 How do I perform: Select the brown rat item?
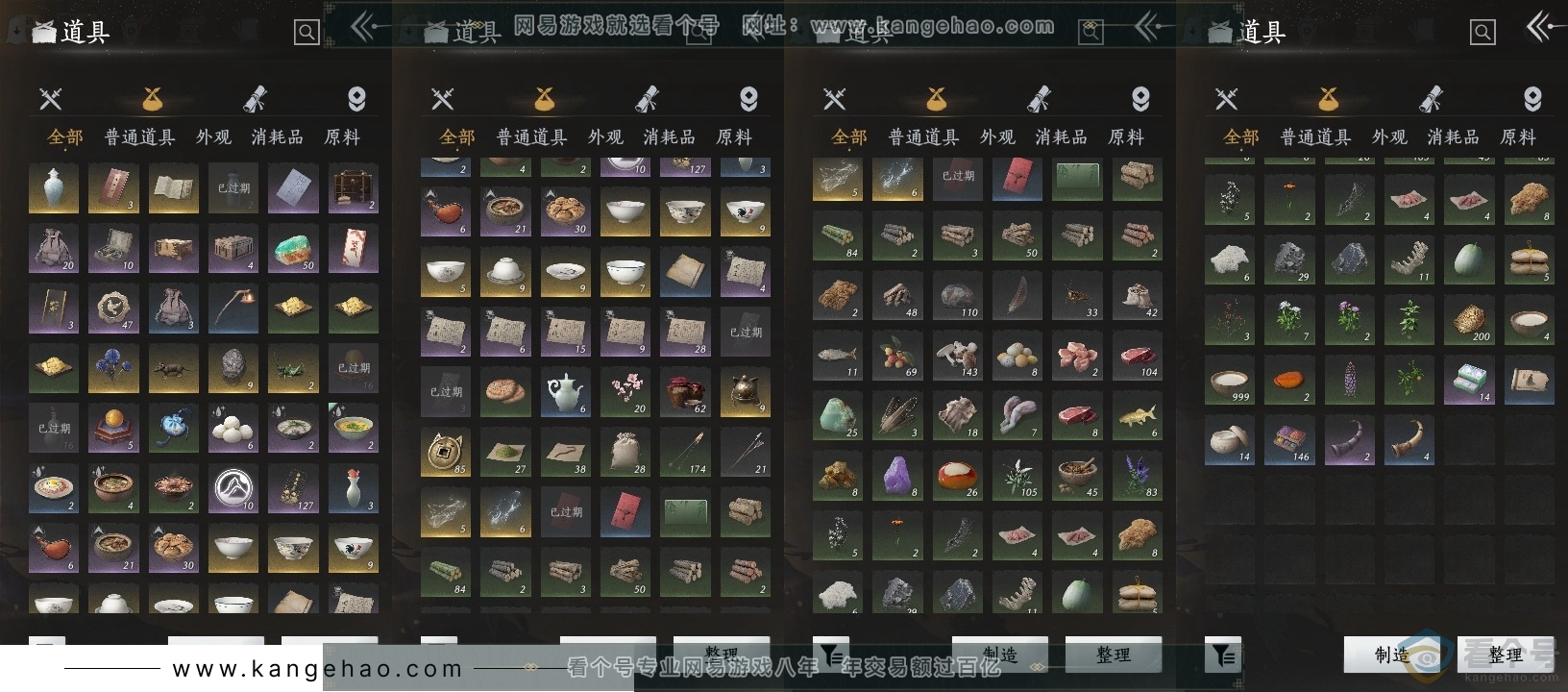173,368
